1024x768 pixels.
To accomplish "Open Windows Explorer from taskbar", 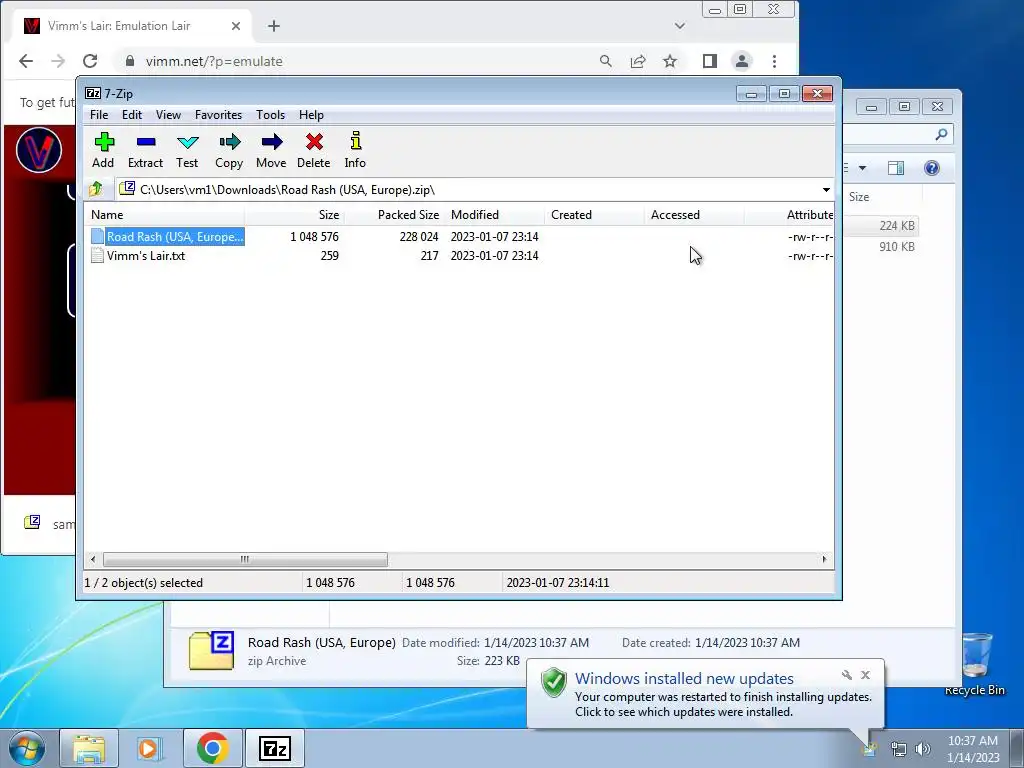I will pos(89,748).
